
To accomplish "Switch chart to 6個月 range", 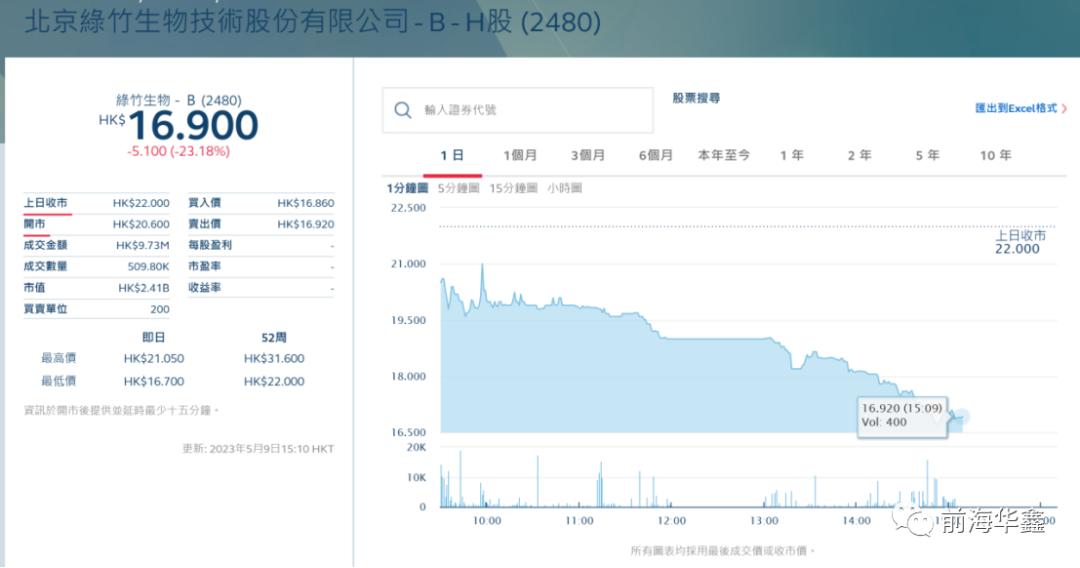I will click(x=656, y=156).
